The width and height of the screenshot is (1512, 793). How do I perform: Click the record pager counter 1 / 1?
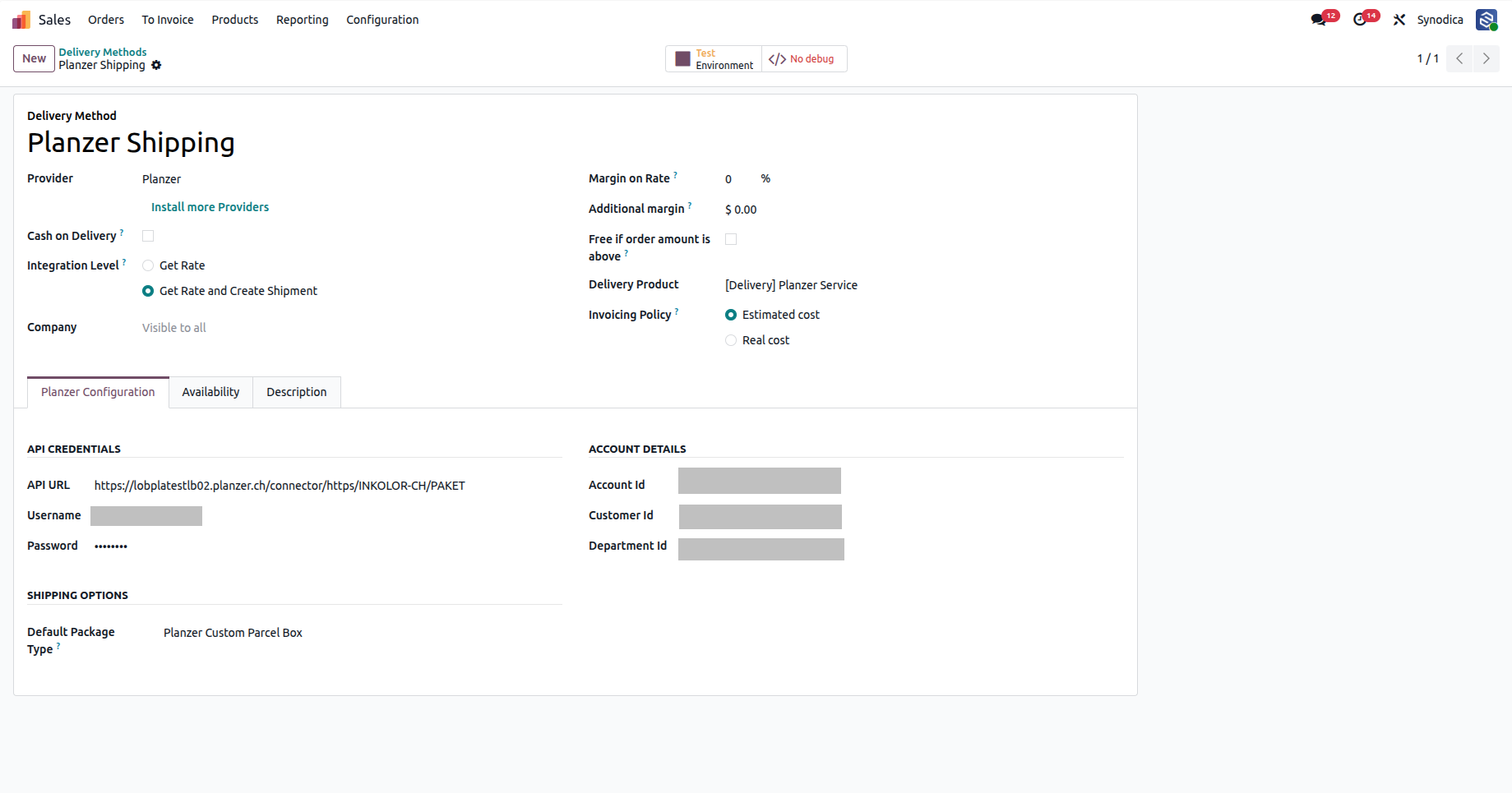[x=1428, y=58]
